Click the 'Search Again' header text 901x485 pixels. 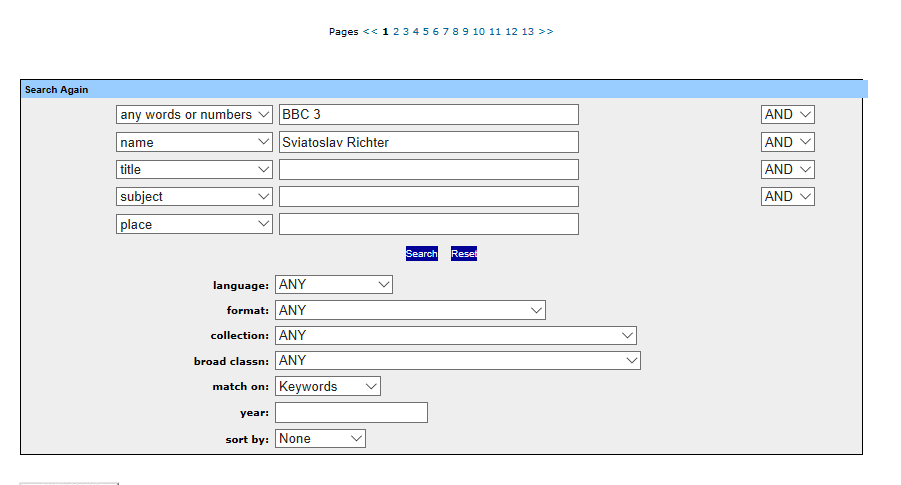coord(56,90)
